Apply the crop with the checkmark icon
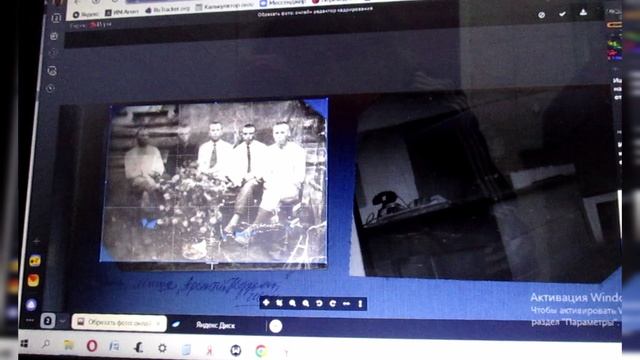Screen dimensions: 640x360 pos(562,14)
